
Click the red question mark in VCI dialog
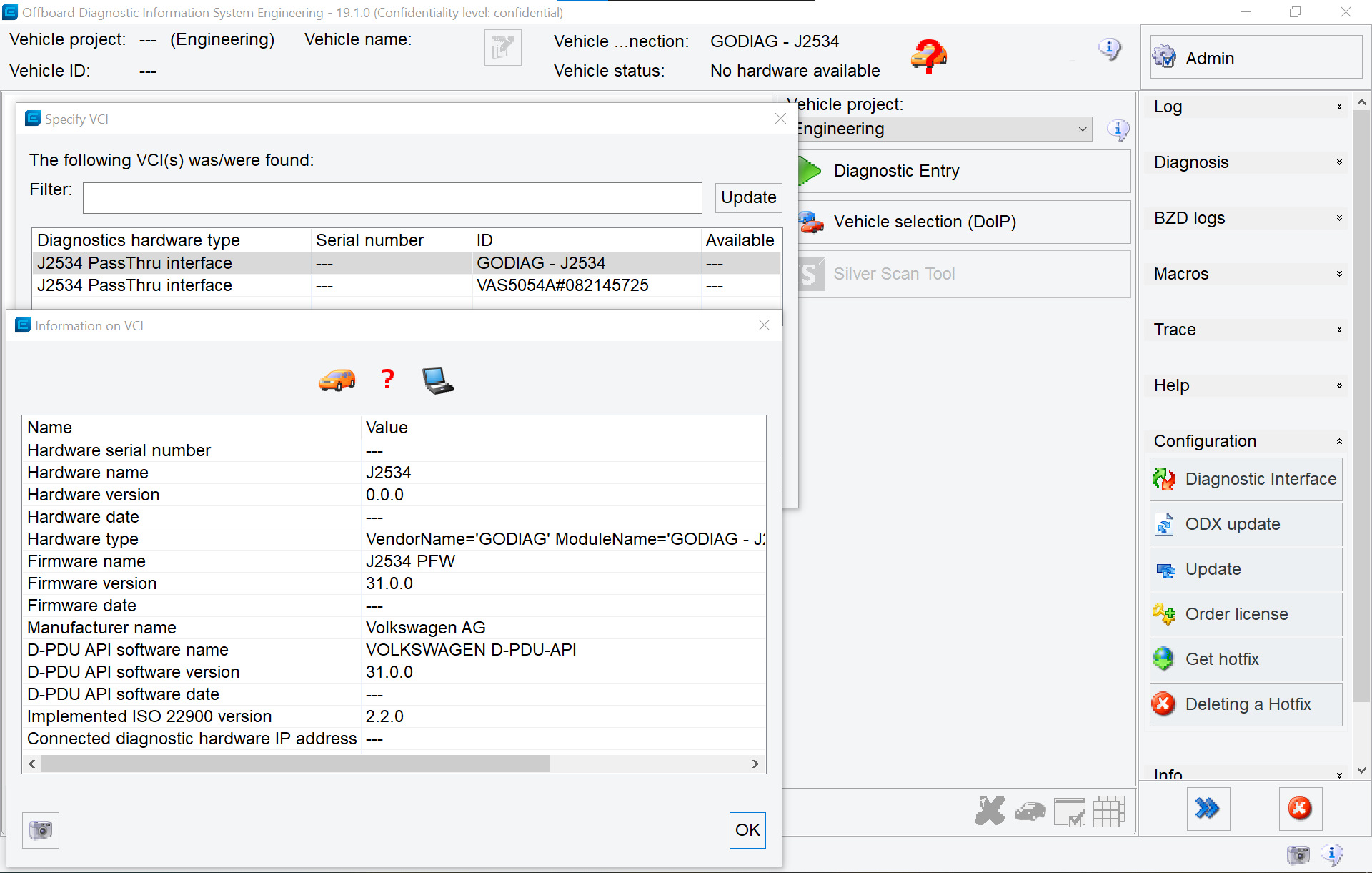tap(387, 379)
